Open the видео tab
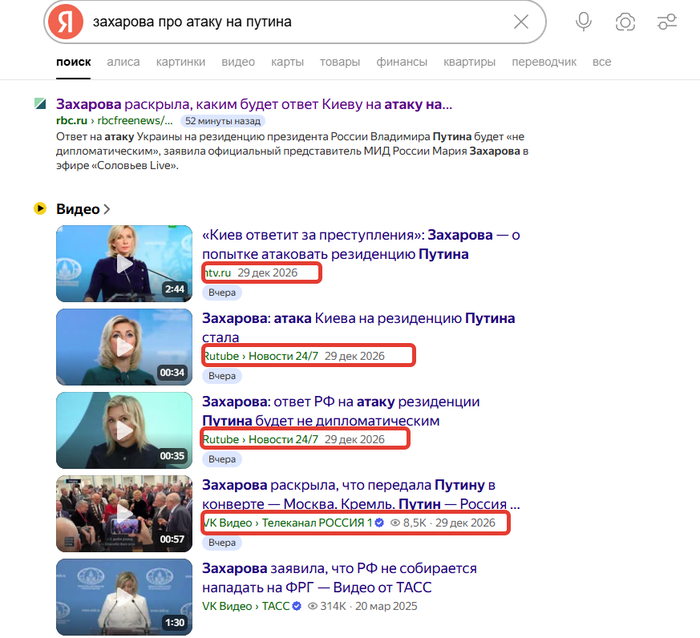This screenshot has height=638, width=700. [238, 62]
